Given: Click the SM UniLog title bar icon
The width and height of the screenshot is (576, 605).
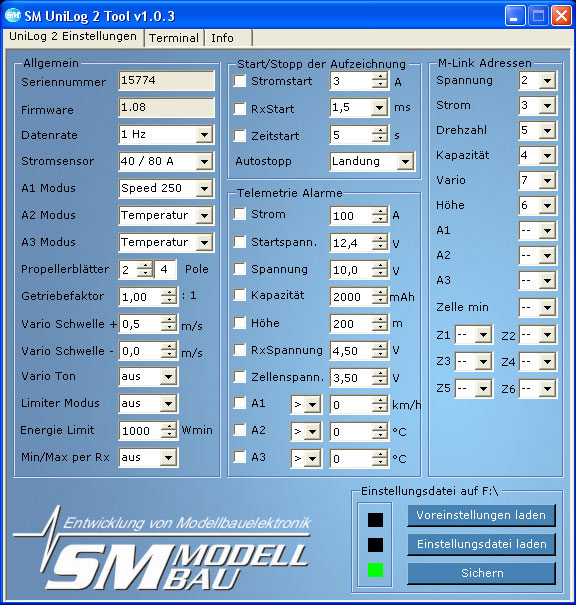Looking at the screenshot, I should (13, 15).
